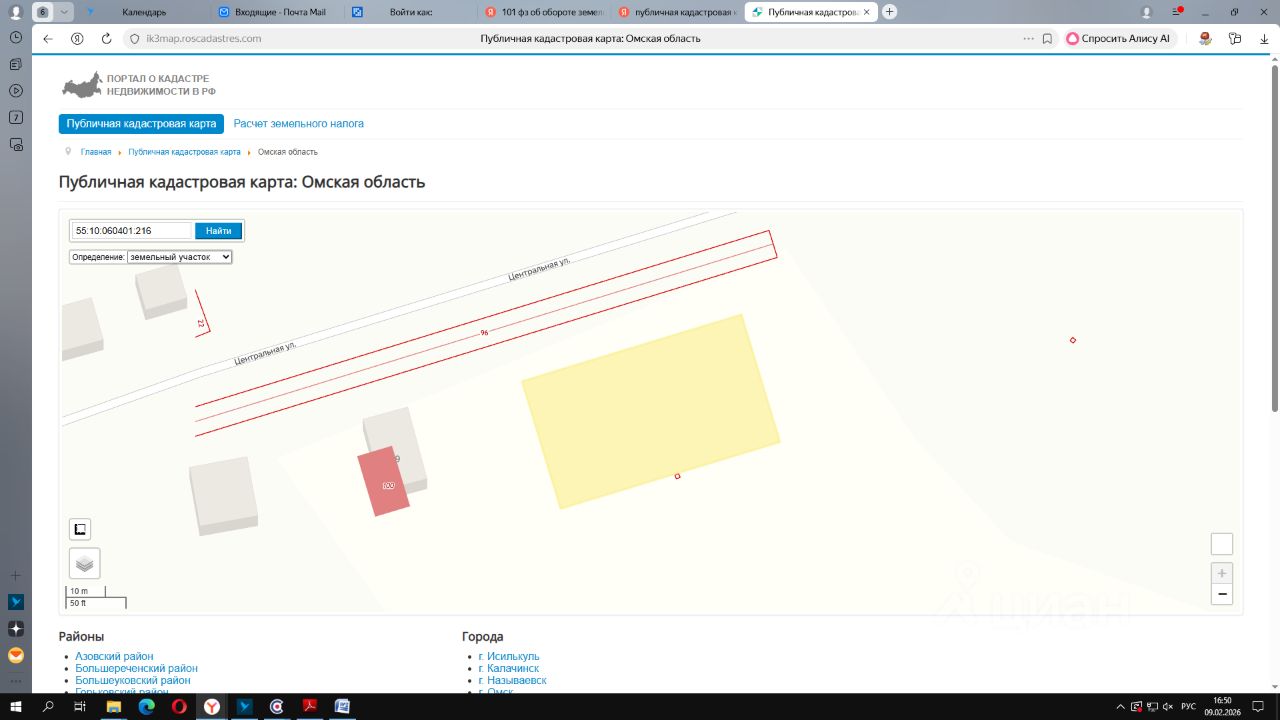Open the 'Определение' object type dropdown
The height and width of the screenshot is (720, 1280).
(179, 257)
